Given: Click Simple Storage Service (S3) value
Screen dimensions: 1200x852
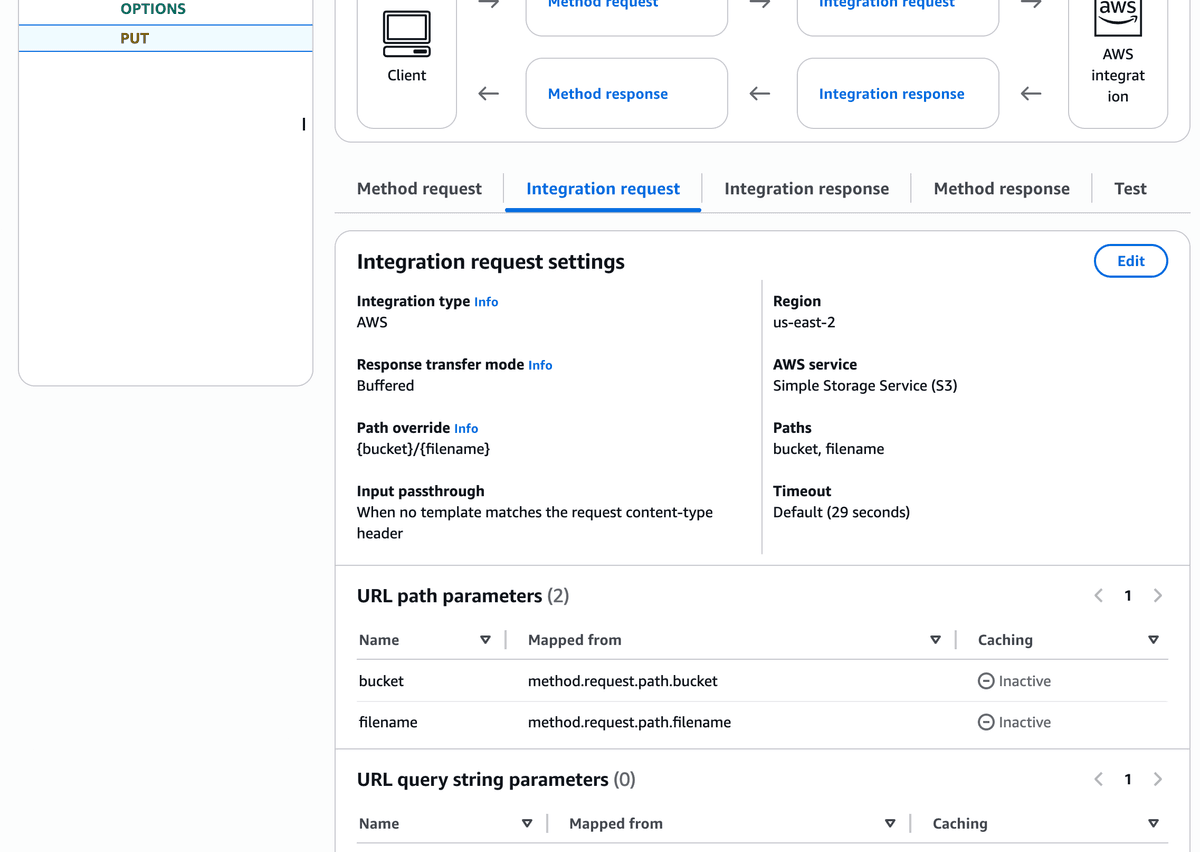Looking at the screenshot, I should pyautogui.click(x=865, y=385).
